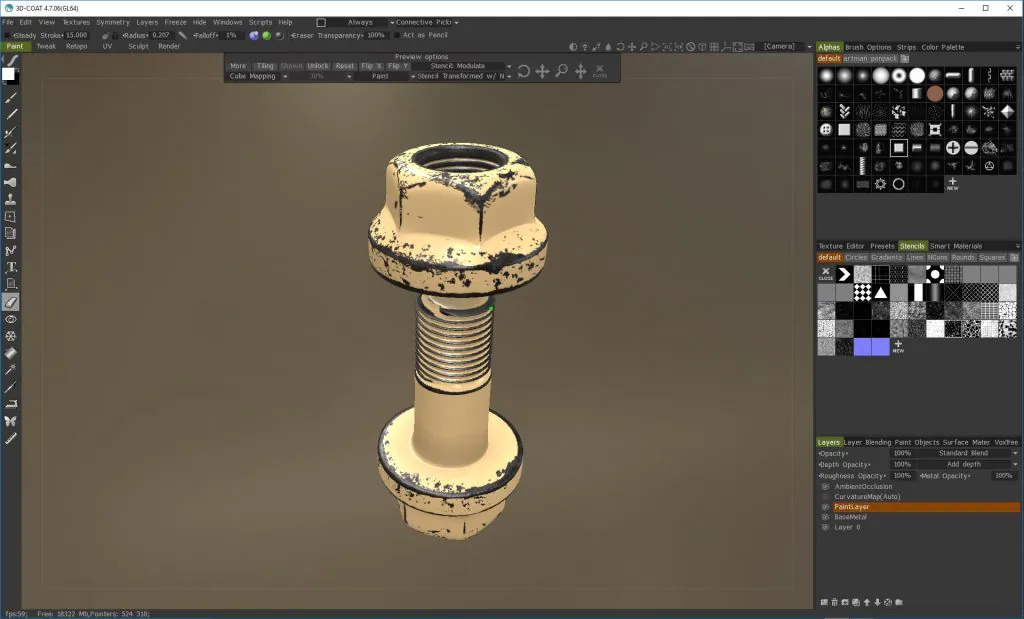Click the move layer down arrow
This screenshot has height=619, width=1024.
877,602
